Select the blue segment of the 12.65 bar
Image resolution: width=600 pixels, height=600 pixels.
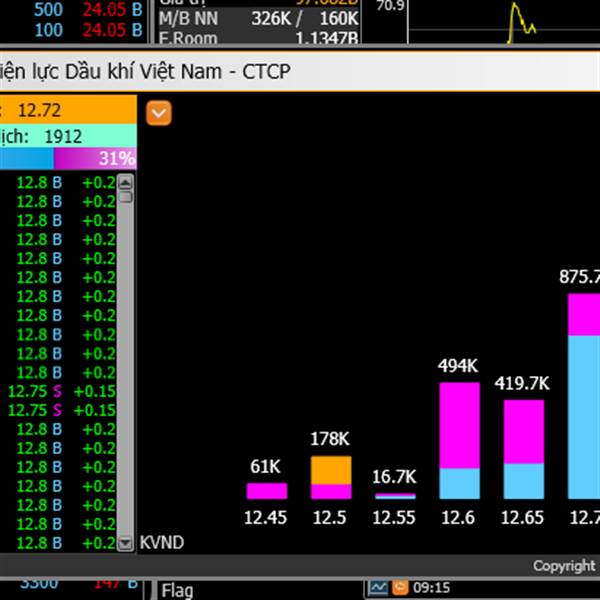(524, 481)
